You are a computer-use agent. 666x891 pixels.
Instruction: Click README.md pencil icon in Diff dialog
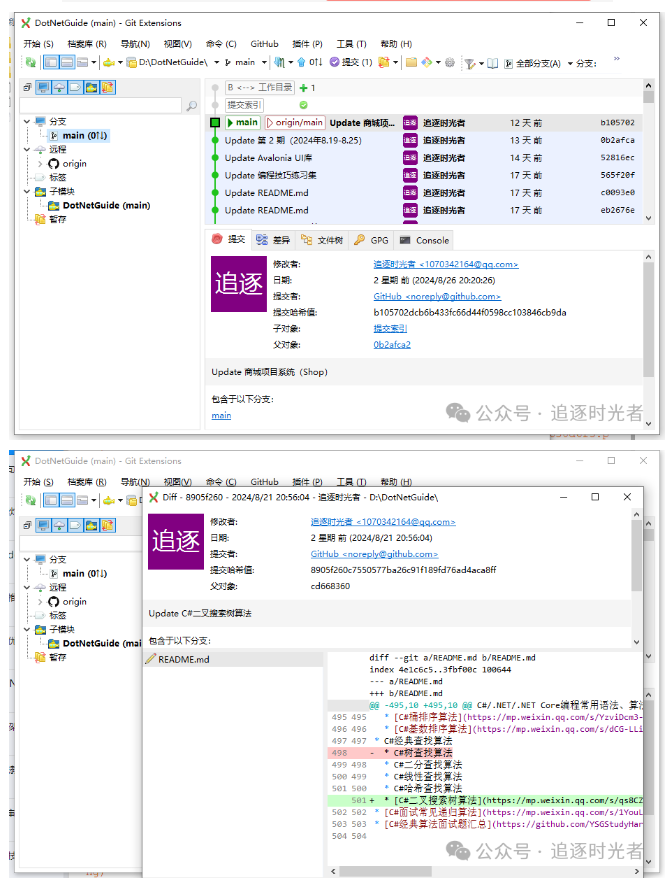pos(151,659)
